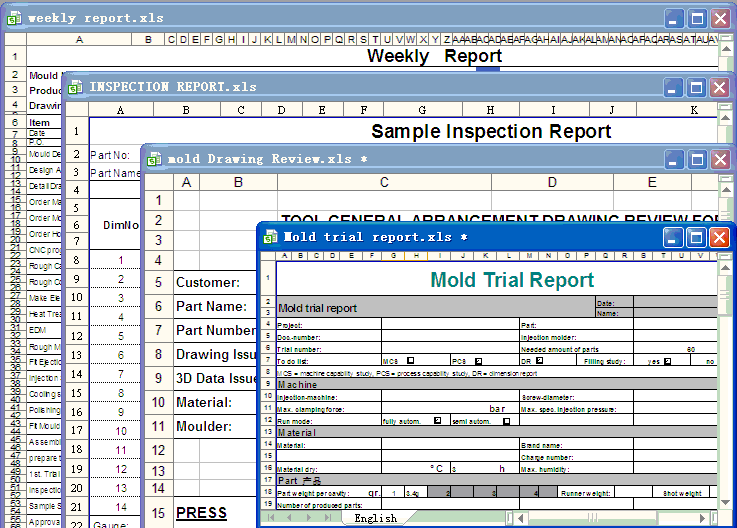Image resolution: width=737 pixels, height=528 pixels.
Task: Select the Mold Trial Report title cell
Action: pyautogui.click(x=511, y=280)
